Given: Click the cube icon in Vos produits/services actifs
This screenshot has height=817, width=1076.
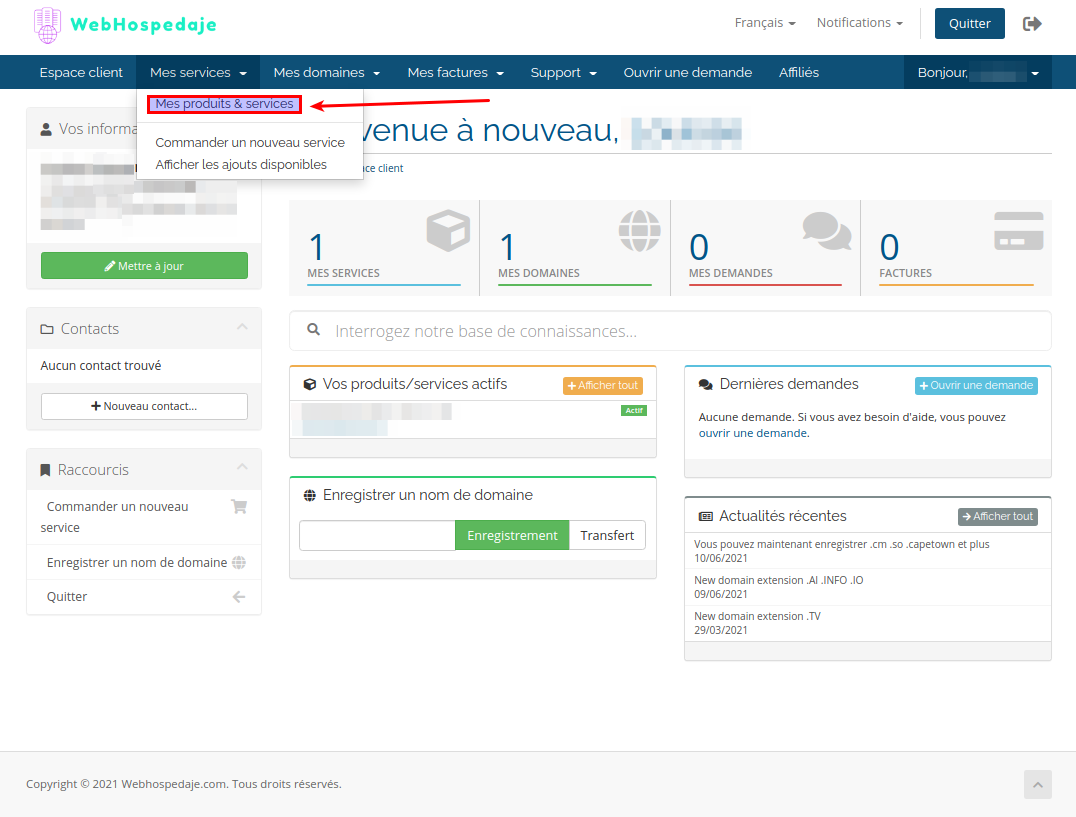Looking at the screenshot, I should tap(310, 385).
